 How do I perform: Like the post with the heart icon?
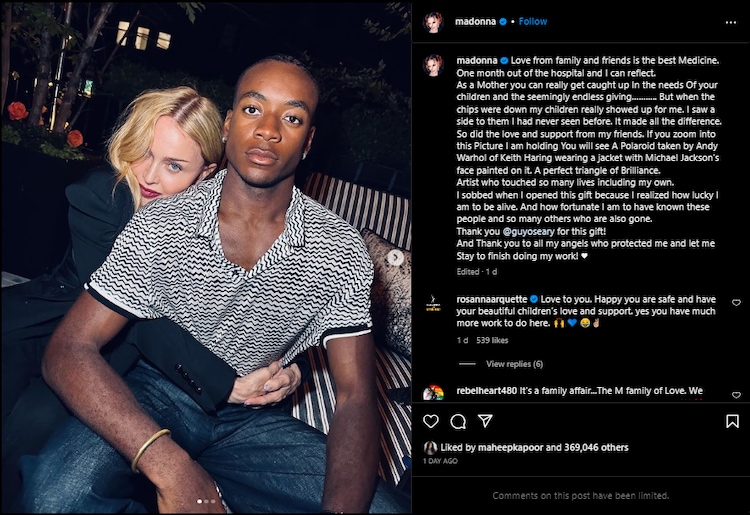(431, 421)
